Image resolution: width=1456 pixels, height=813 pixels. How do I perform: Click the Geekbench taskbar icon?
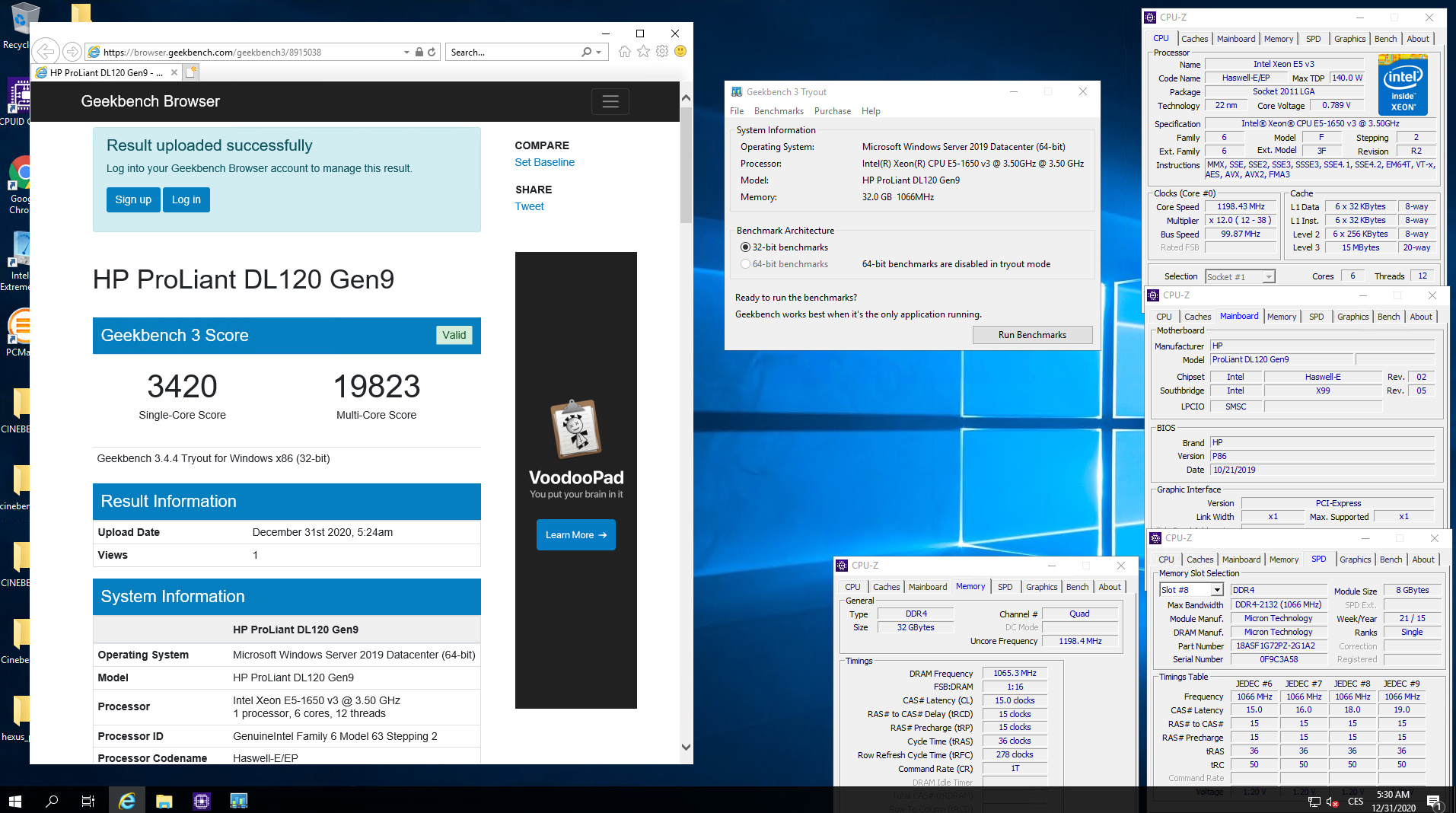point(238,801)
